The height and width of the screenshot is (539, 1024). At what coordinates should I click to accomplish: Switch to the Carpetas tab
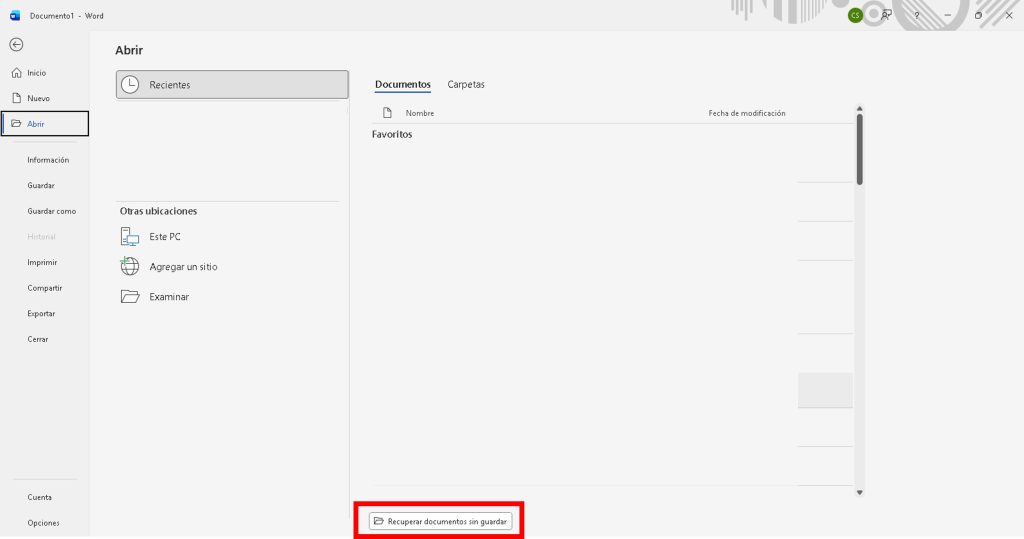click(466, 85)
